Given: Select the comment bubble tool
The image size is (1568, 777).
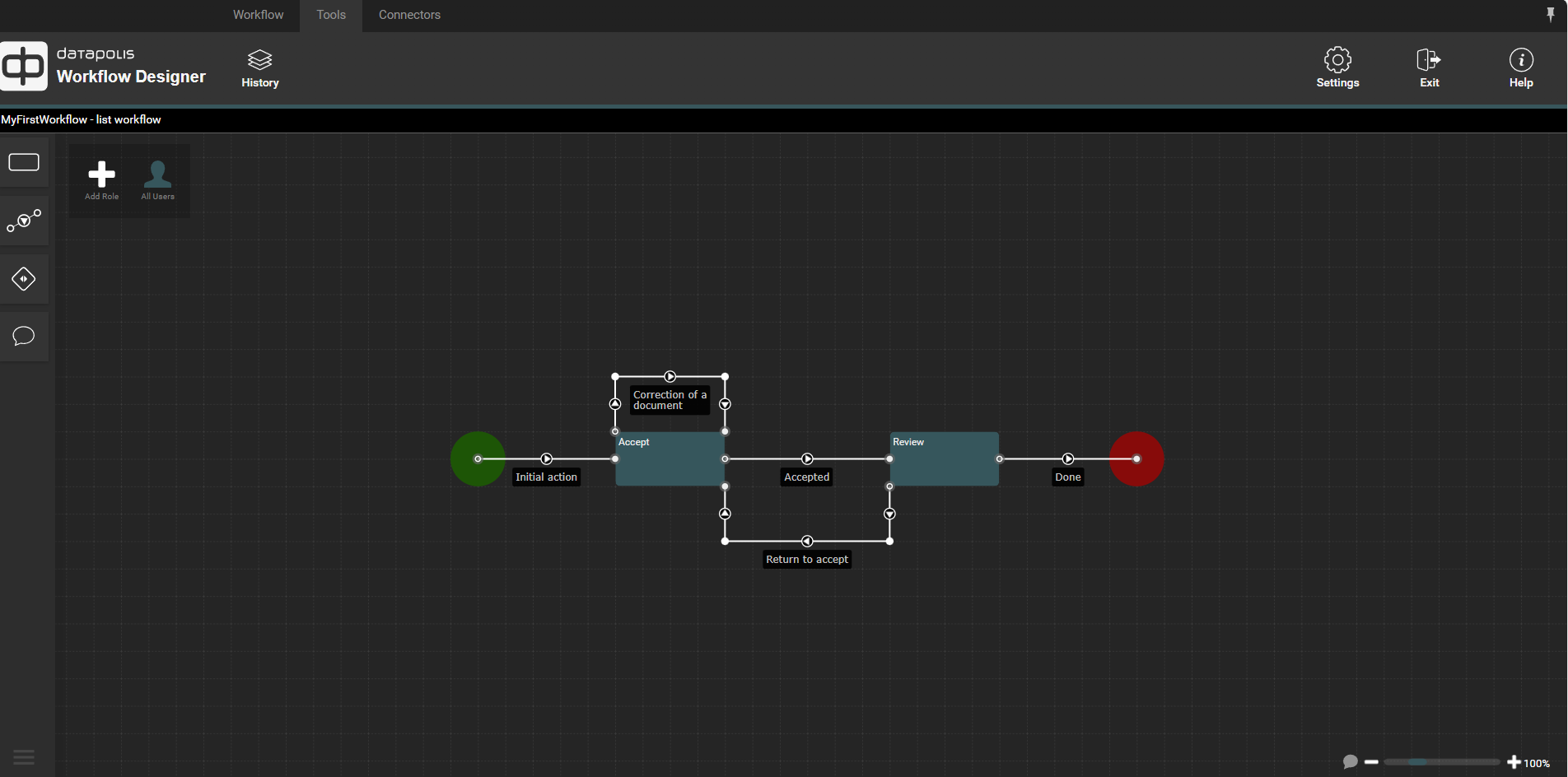Looking at the screenshot, I should pos(24,336).
